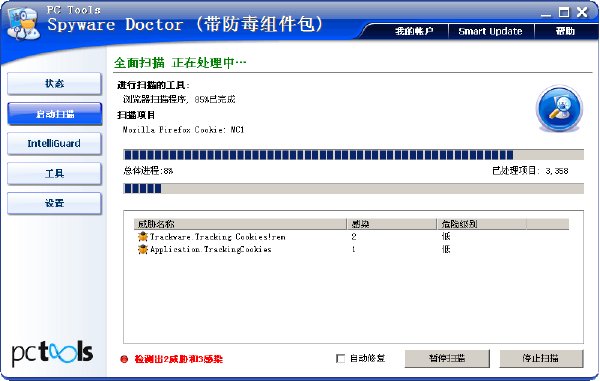Click infection count 2 for Trackware
The width and height of the screenshot is (600, 381).
point(354,237)
